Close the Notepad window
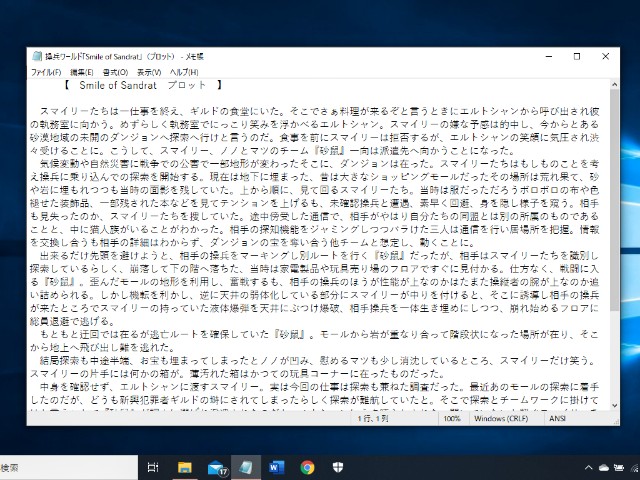 [606, 56]
